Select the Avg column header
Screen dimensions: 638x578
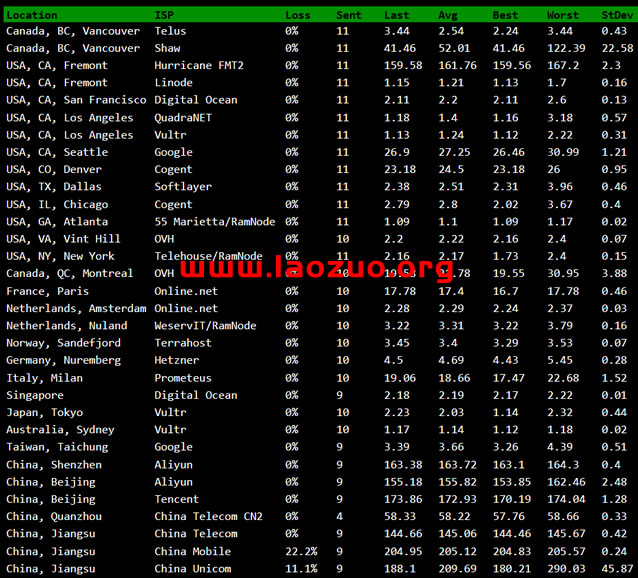coord(448,15)
